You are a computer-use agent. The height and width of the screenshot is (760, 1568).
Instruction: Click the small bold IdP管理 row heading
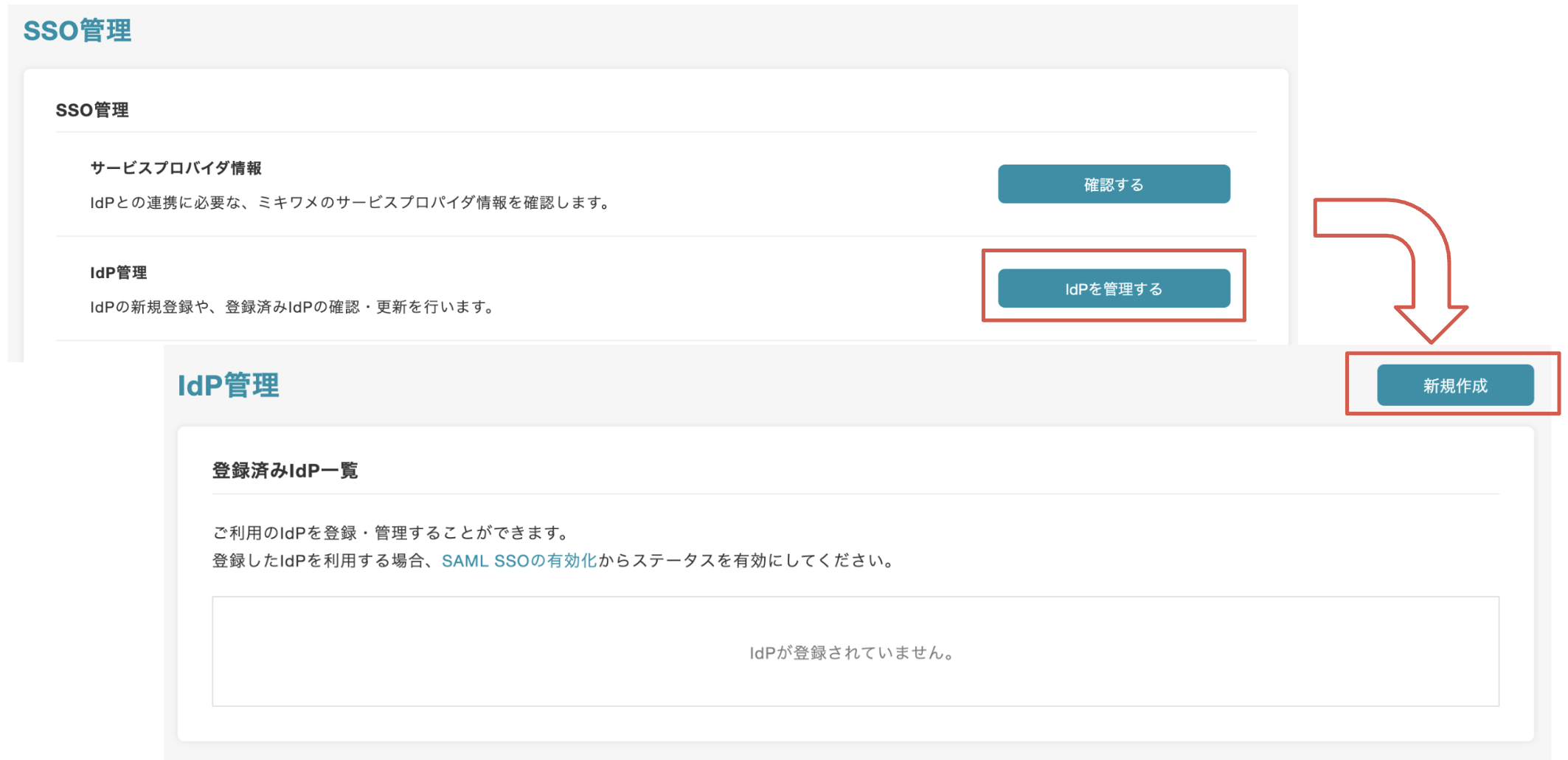point(118,272)
